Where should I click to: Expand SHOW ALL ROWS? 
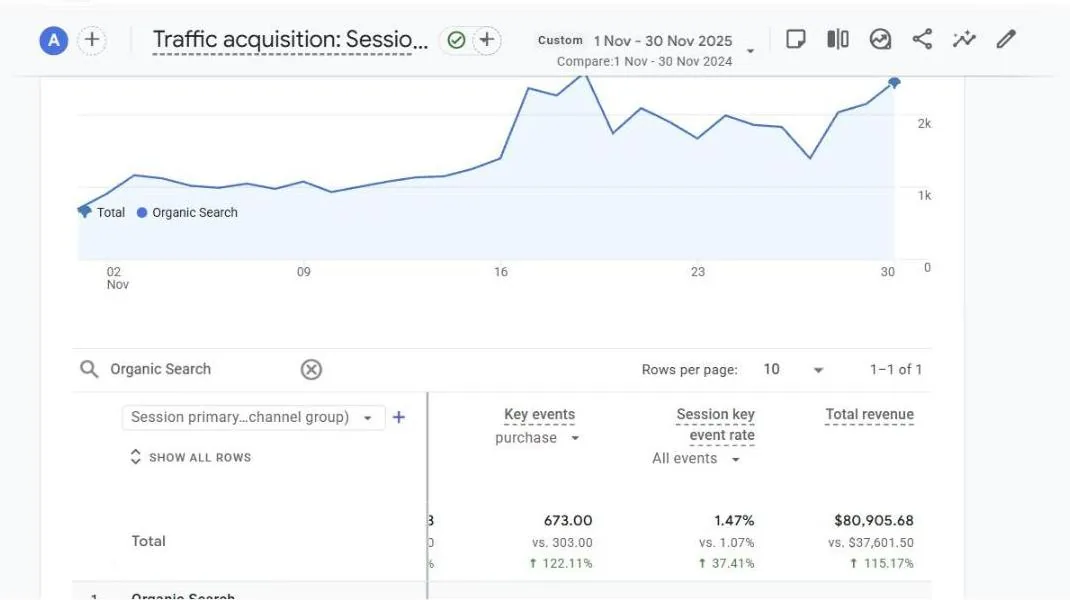(x=190, y=457)
